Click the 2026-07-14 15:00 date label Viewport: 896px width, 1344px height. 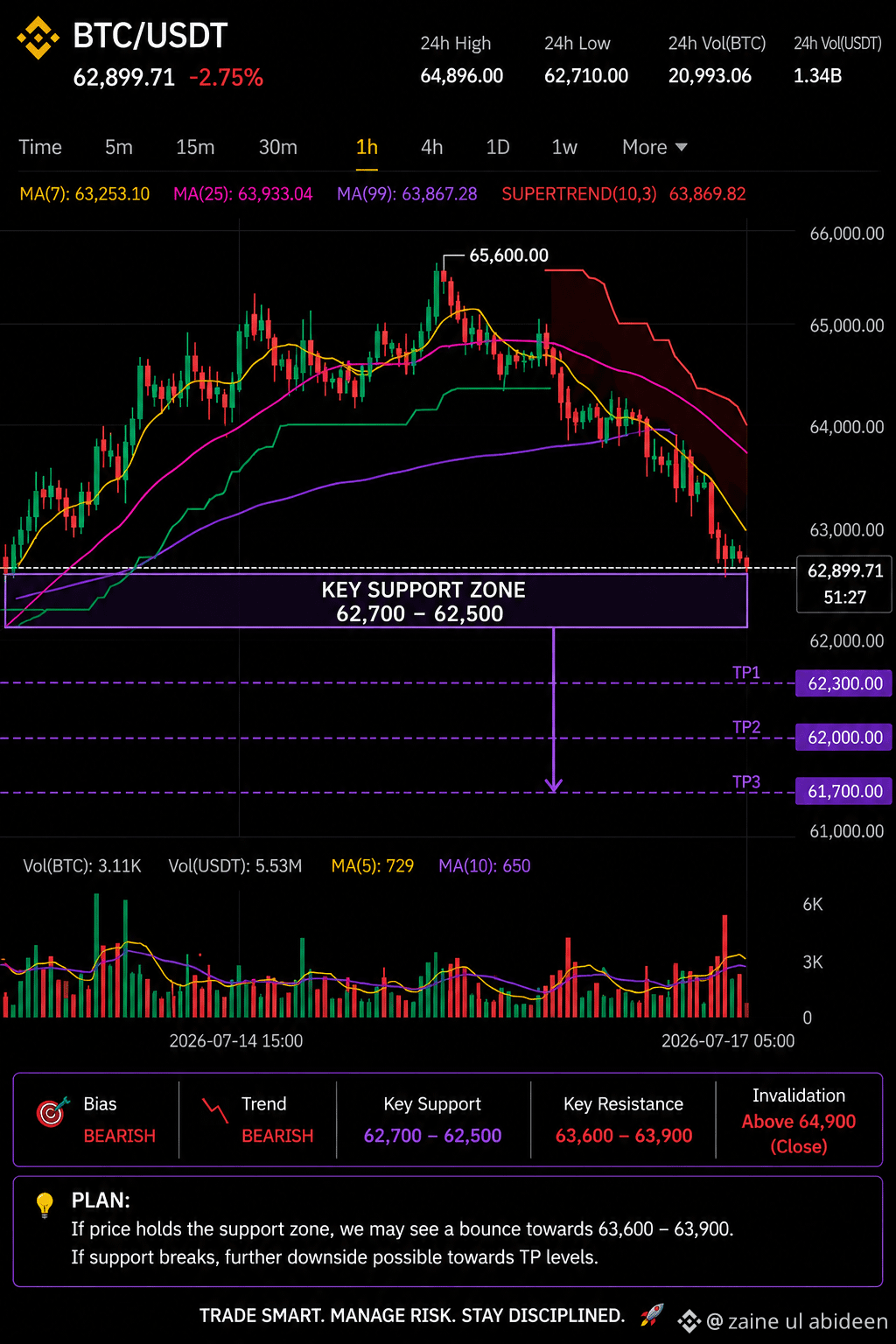236,1041
